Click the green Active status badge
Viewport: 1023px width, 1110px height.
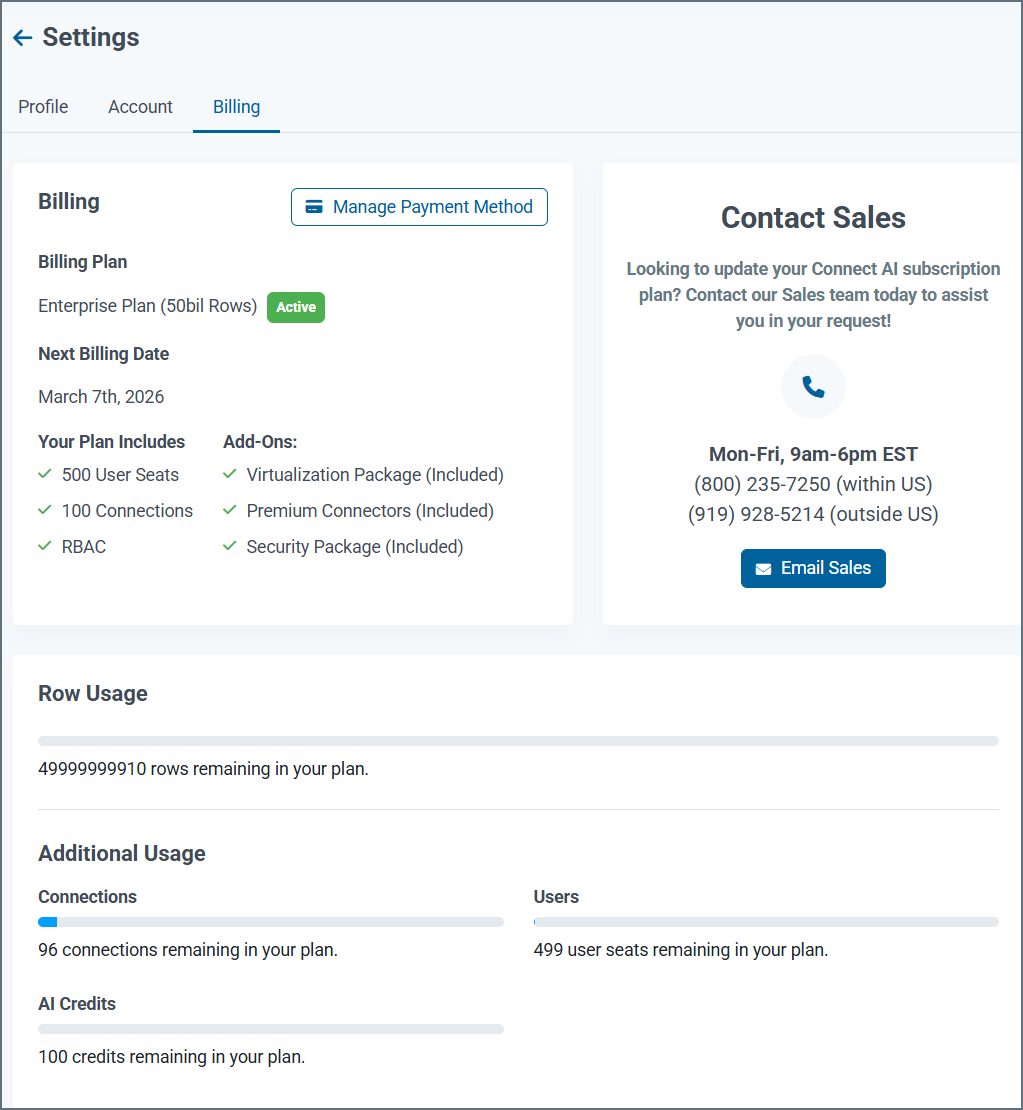coord(295,307)
